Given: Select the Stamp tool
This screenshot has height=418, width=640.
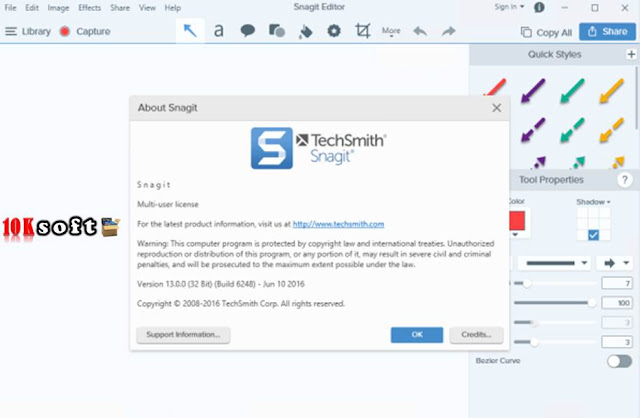Looking at the screenshot, I should 334,31.
